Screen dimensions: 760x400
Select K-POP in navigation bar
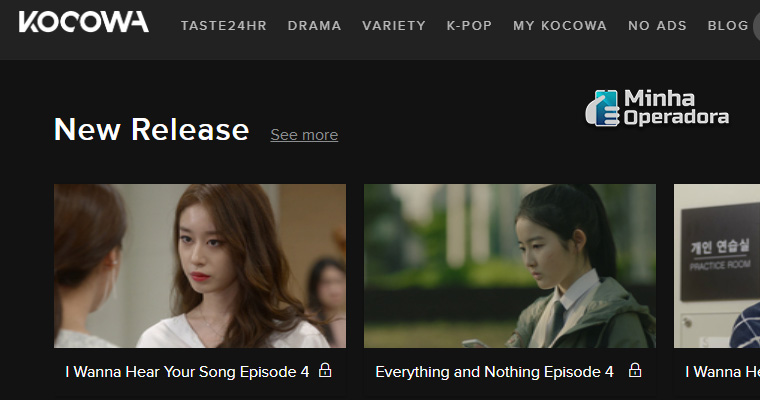point(469,26)
